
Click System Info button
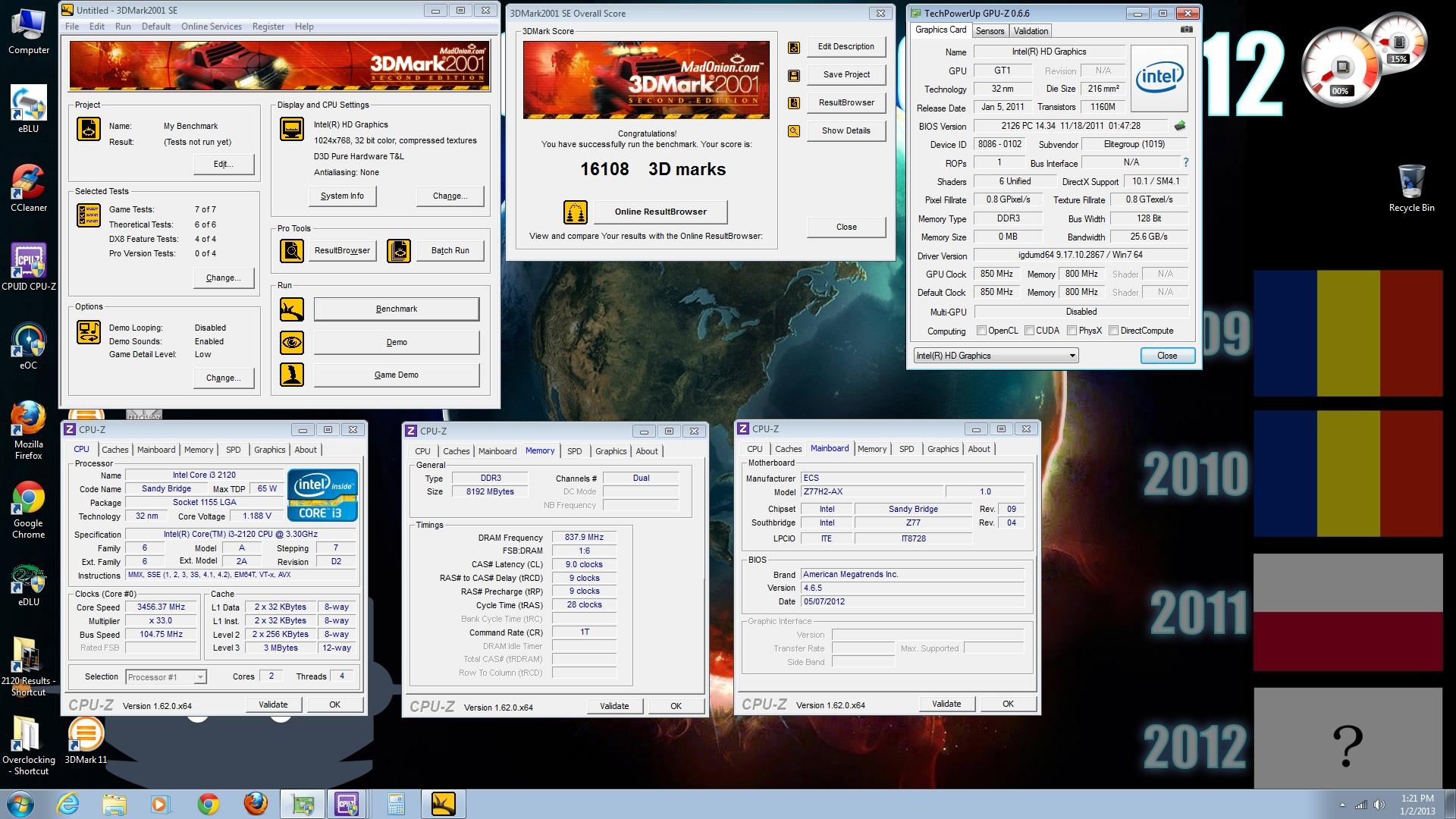pos(342,196)
